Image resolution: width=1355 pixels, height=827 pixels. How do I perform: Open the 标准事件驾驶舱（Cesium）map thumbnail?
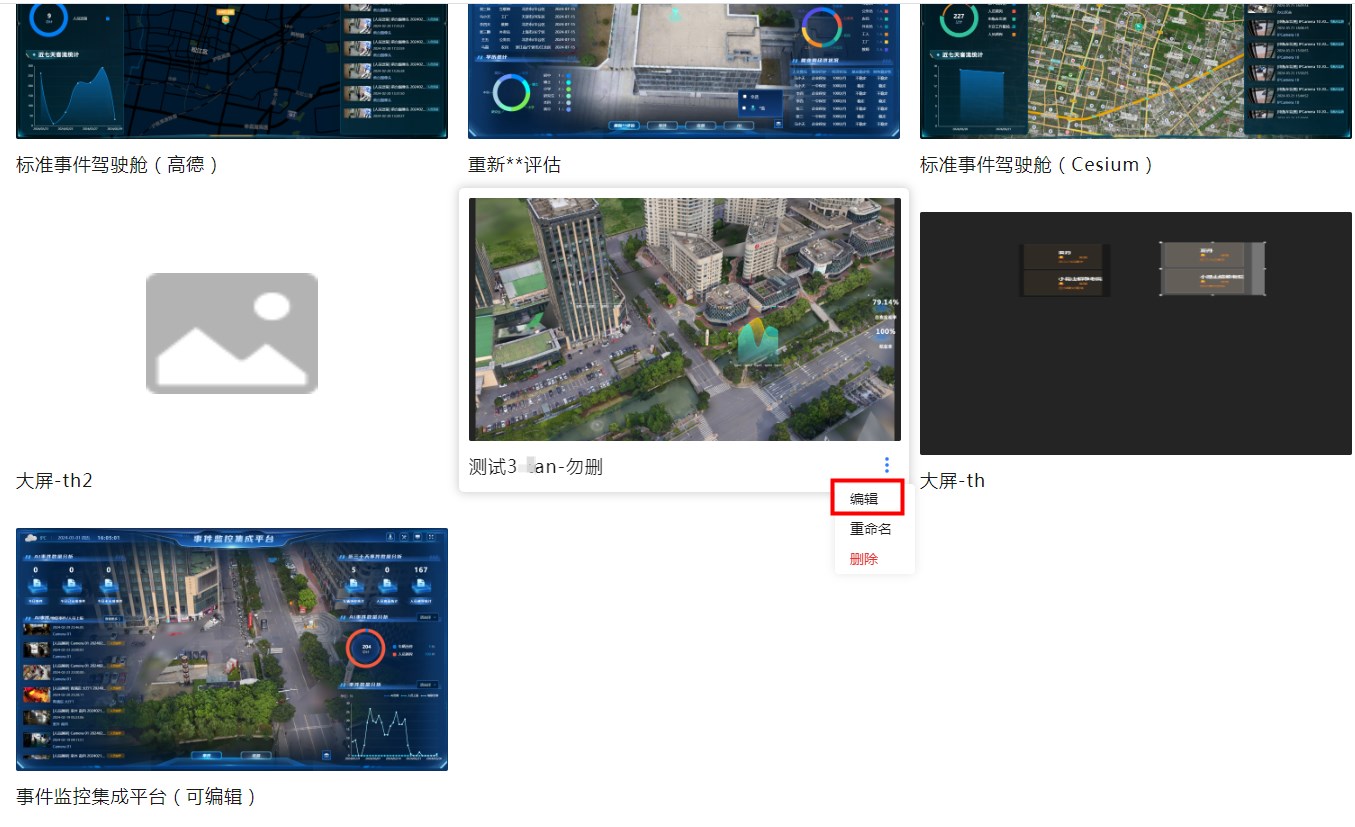[x=1136, y=70]
